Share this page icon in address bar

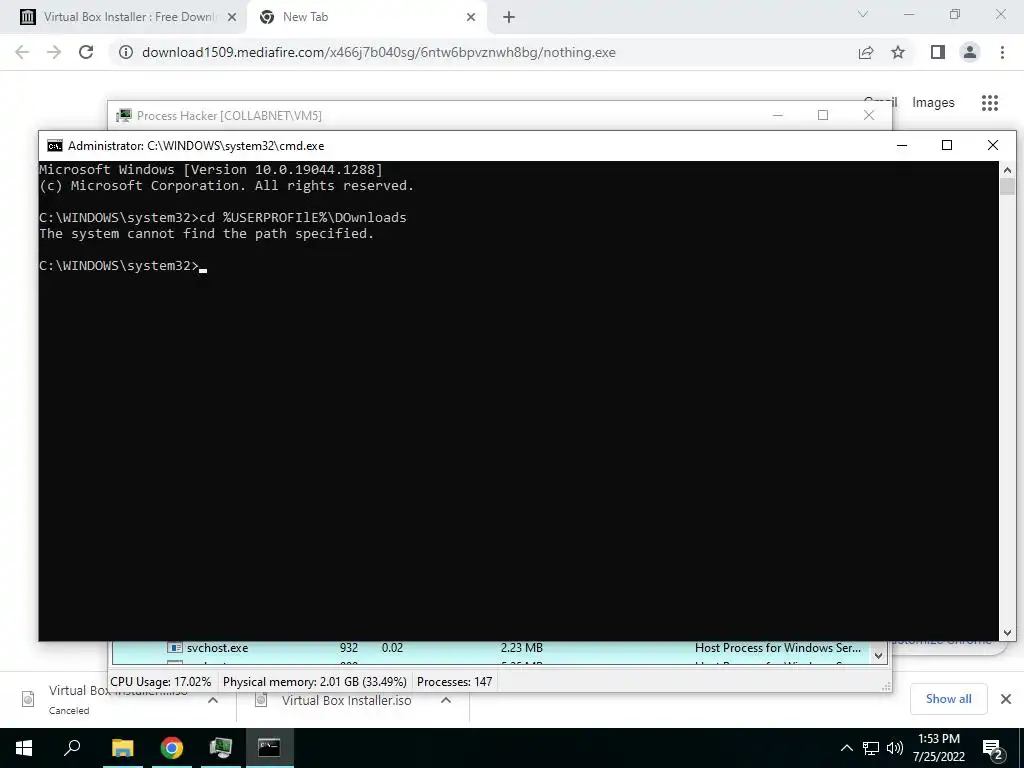click(x=866, y=52)
